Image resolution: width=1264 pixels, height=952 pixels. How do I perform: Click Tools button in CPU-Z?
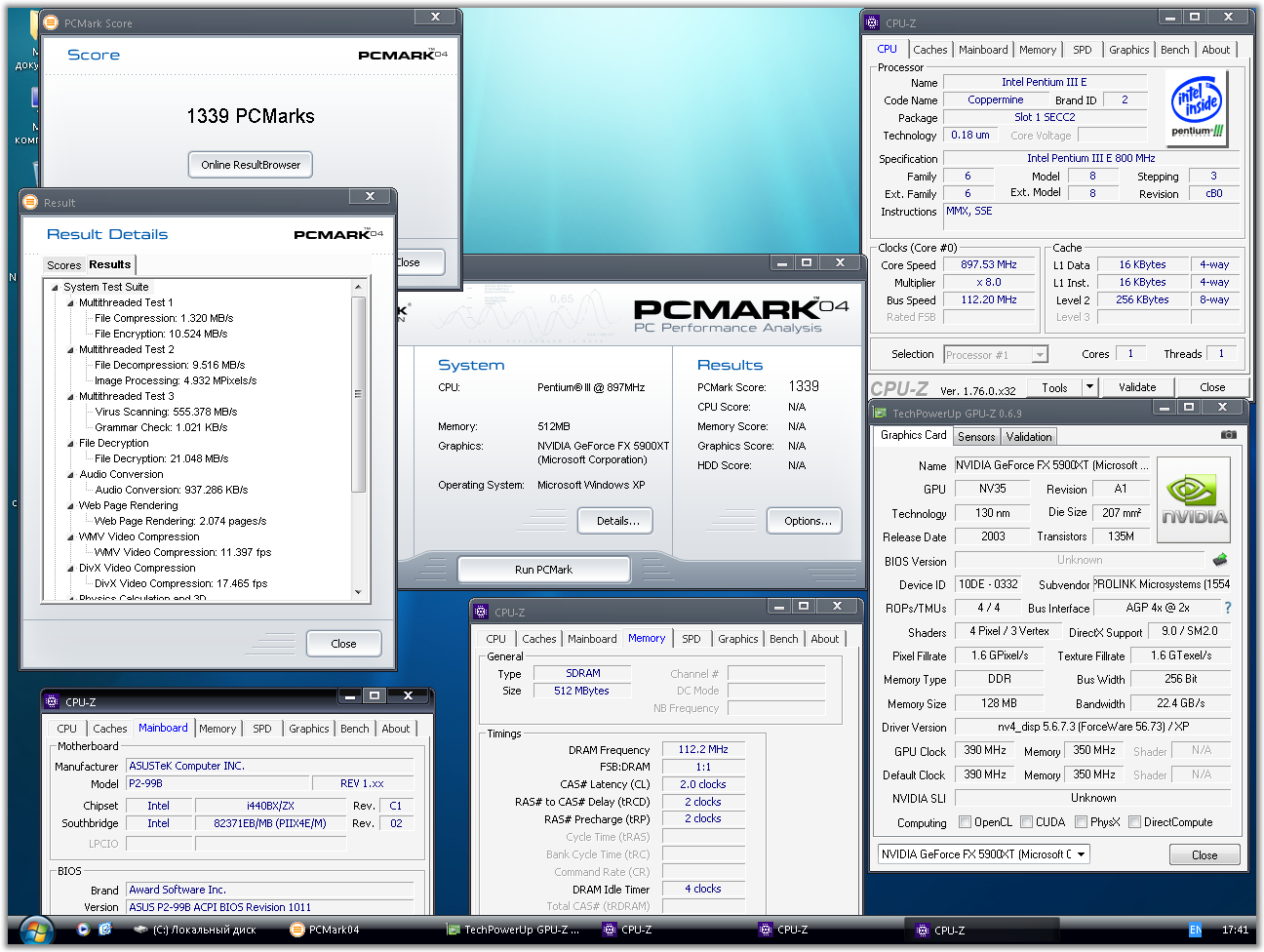pos(1054,387)
